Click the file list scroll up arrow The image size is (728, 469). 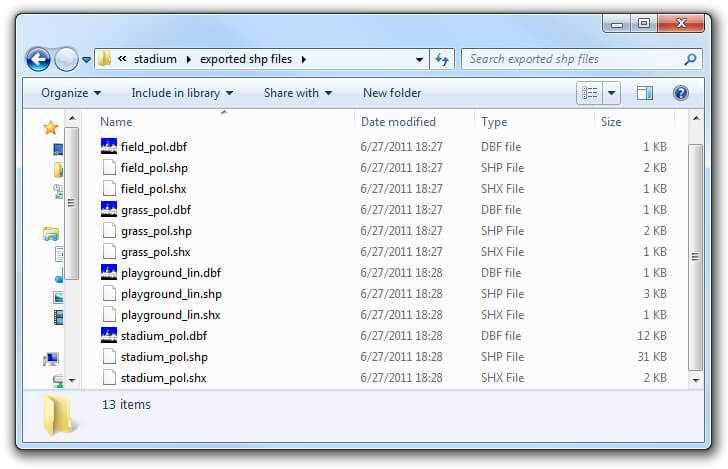pyautogui.click(x=696, y=119)
